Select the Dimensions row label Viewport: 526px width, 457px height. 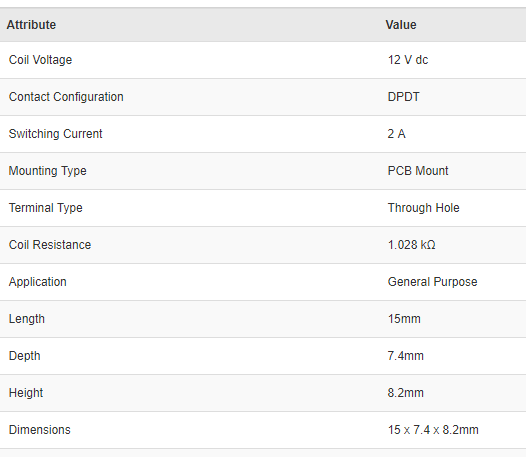coord(40,430)
